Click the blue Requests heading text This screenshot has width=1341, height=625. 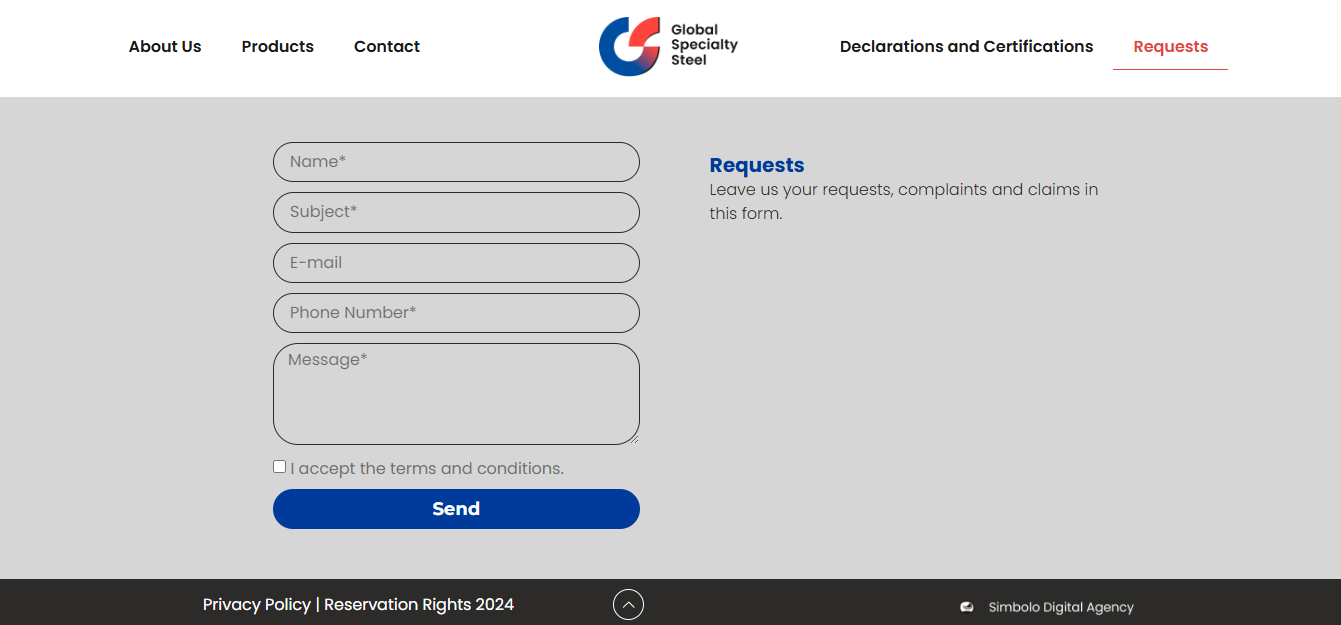(x=757, y=165)
